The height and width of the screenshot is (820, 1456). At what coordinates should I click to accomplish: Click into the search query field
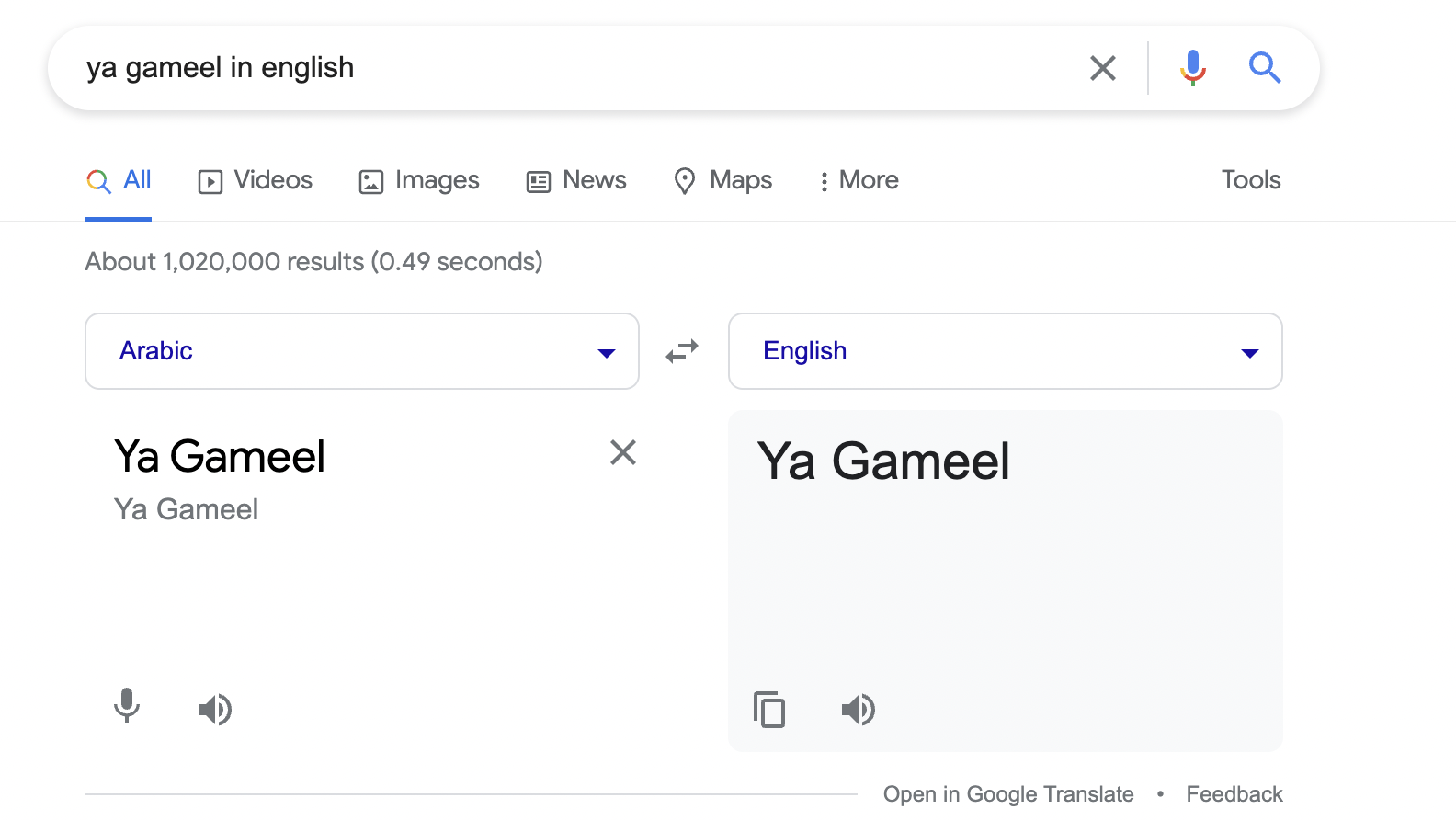click(x=570, y=68)
